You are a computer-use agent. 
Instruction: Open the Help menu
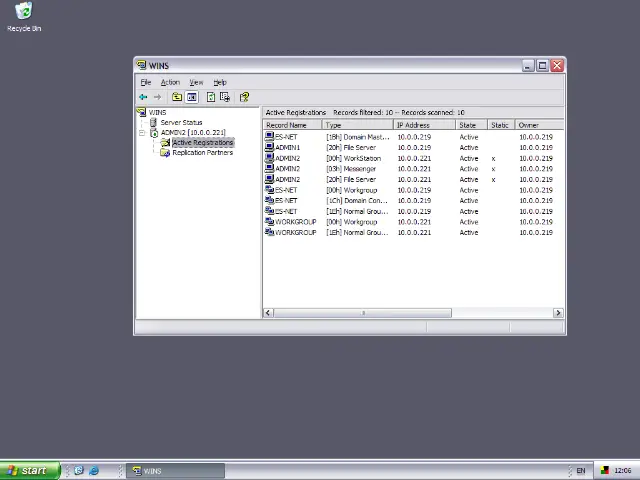click(220, 82)
